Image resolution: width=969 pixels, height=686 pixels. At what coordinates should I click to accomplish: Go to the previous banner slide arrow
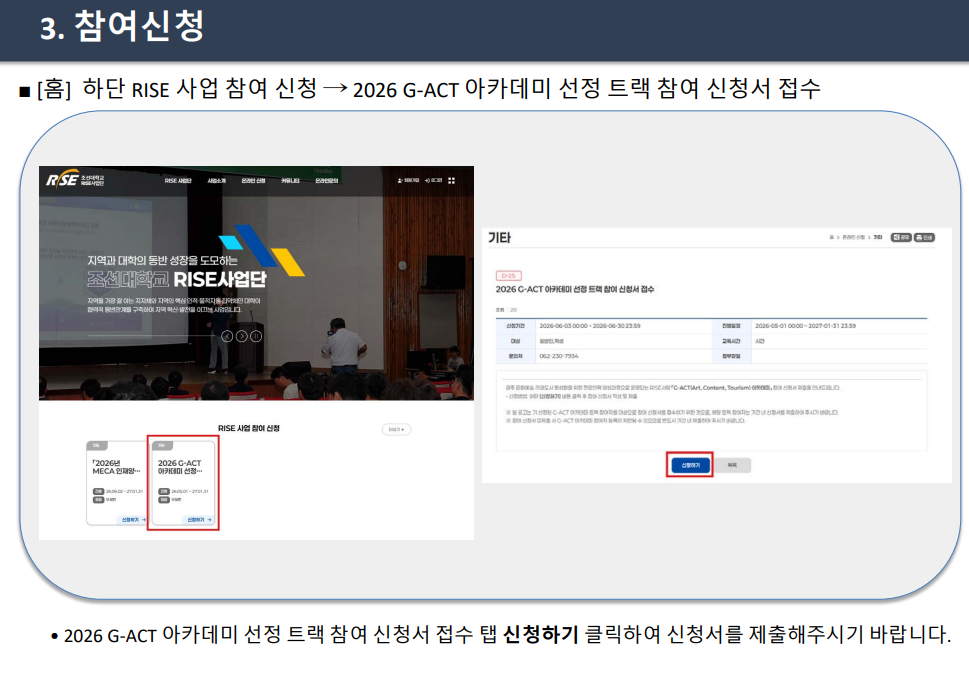tap(227, 336)
